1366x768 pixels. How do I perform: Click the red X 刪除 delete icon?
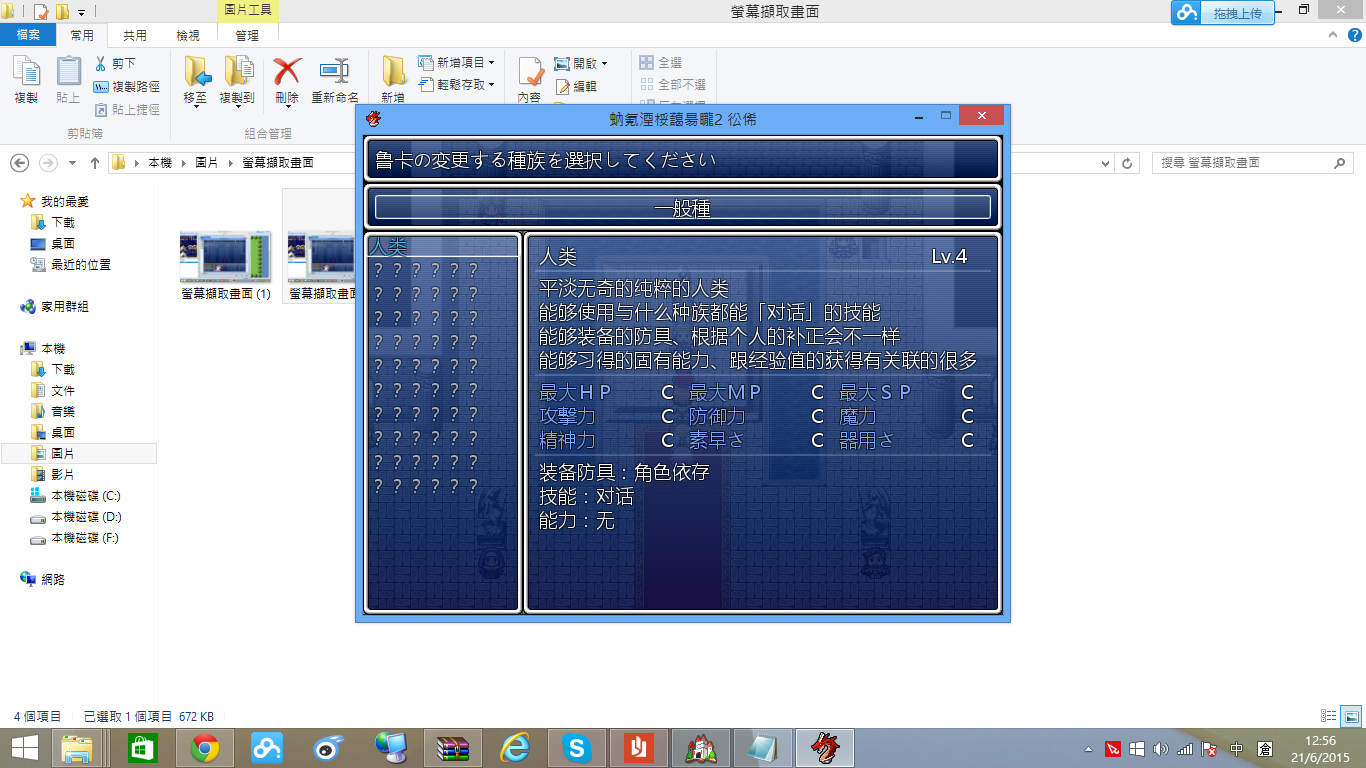coord(287,71)
